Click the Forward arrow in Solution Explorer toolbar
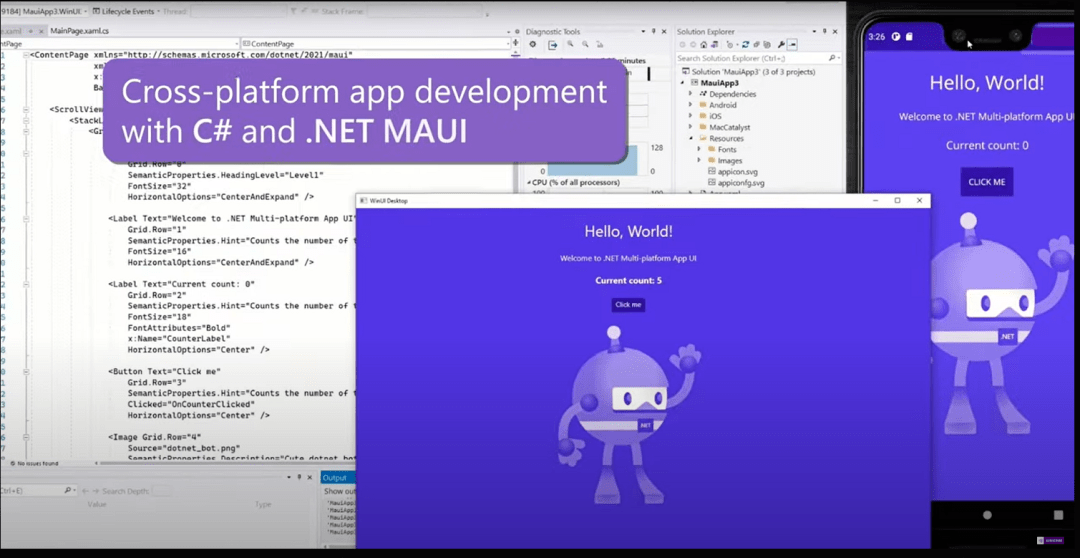 tap(693, 45)
